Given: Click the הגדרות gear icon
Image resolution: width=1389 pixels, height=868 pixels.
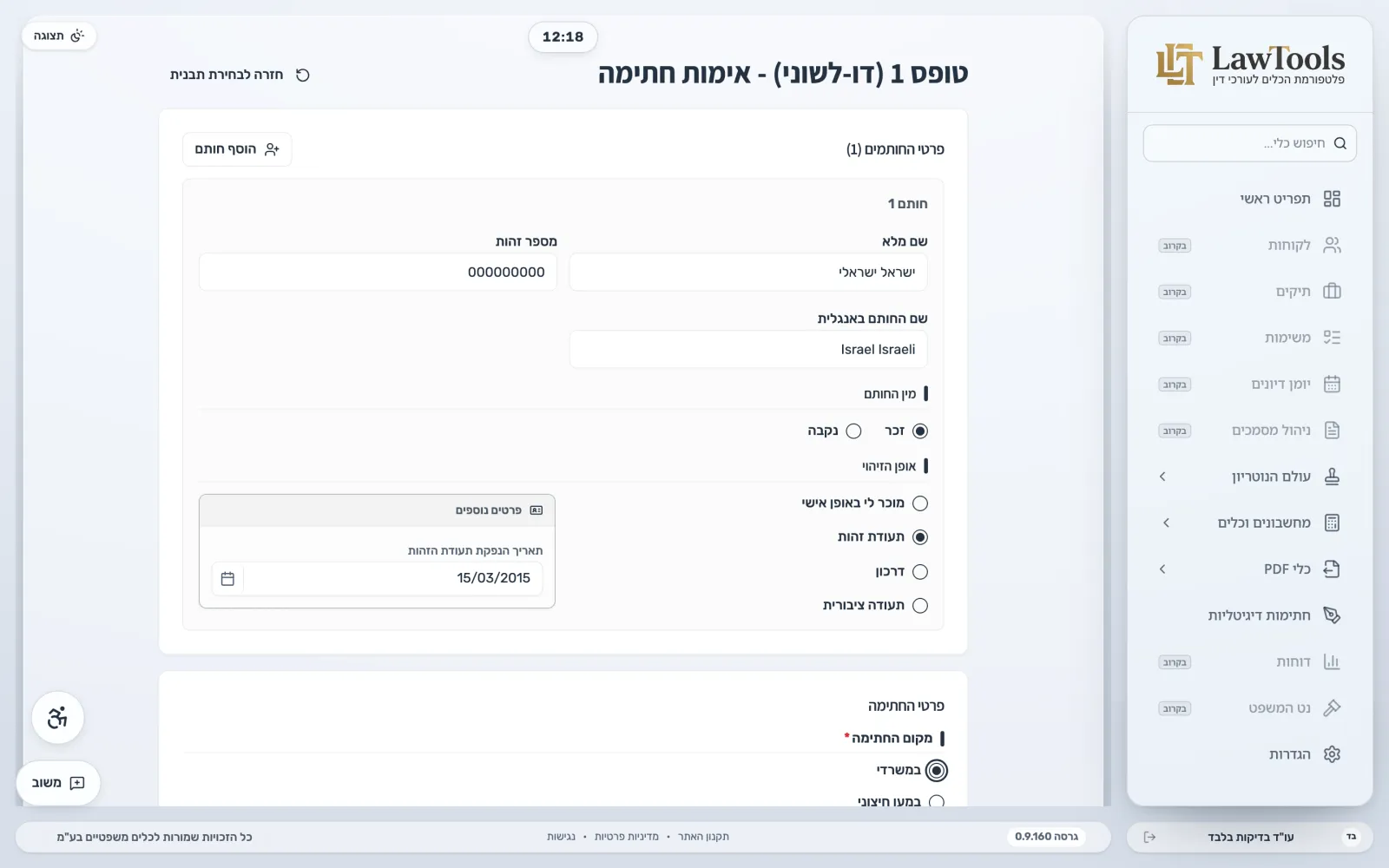Looking at the screenshot, I should tap(1332, 754).
